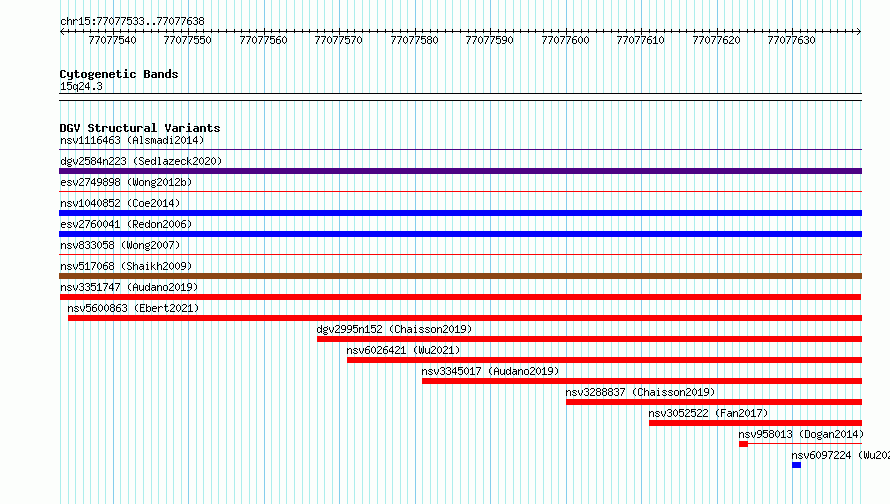Viewport: 890px width, 504px height.
Task: Click the 15q24.3 band label
Action: (x=81, y=86)
